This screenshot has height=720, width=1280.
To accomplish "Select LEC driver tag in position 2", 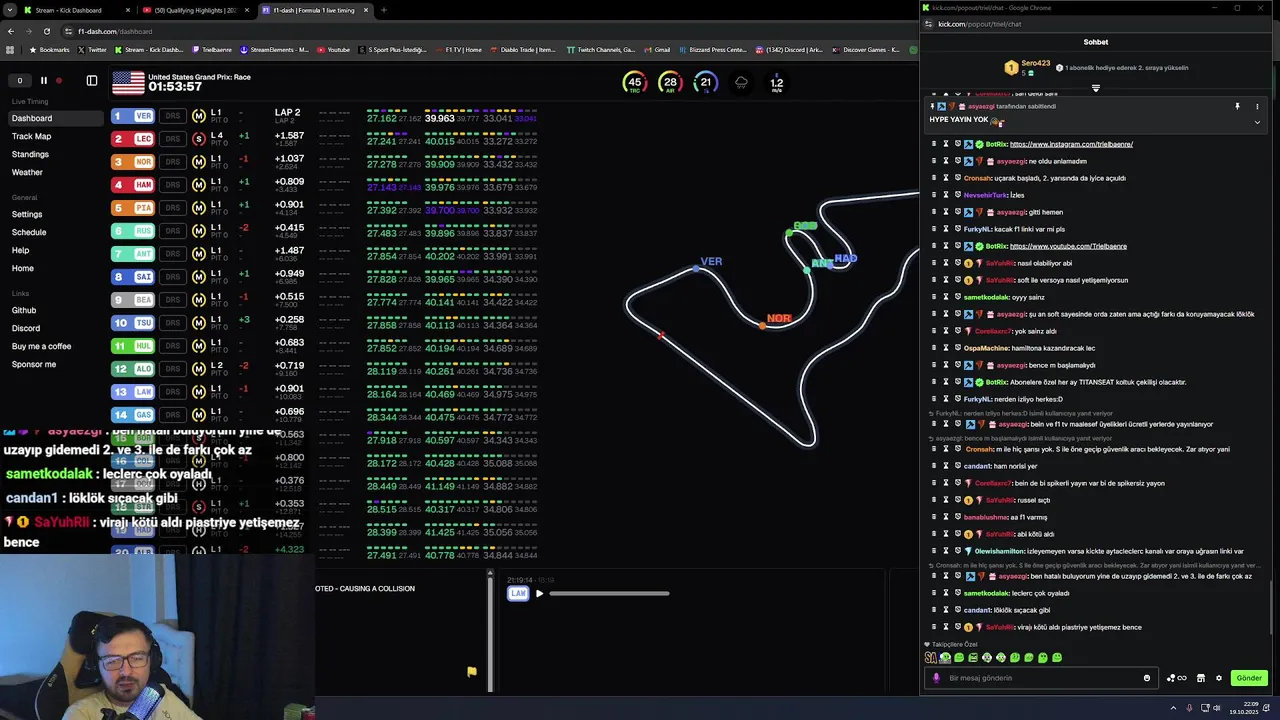I will (132, 139).
